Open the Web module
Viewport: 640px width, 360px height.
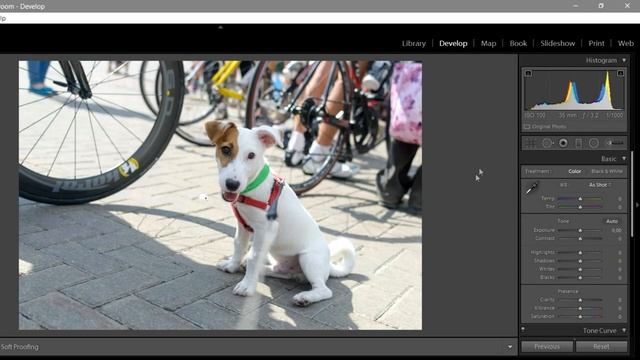pos(625,43)
